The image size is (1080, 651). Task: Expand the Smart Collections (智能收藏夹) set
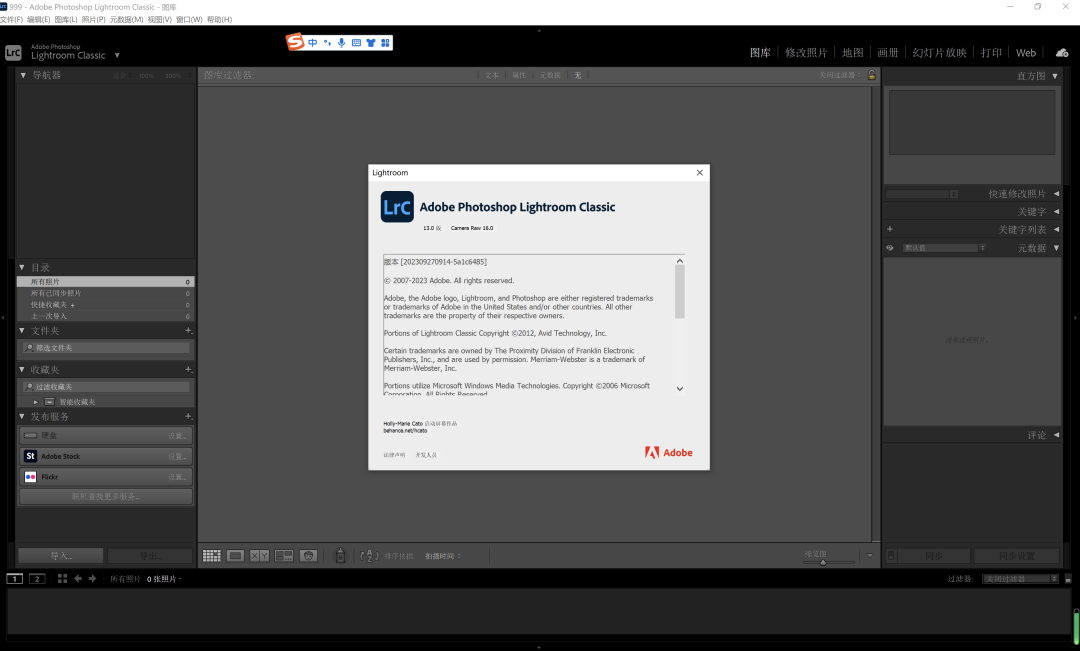click(x=36, y=402)
